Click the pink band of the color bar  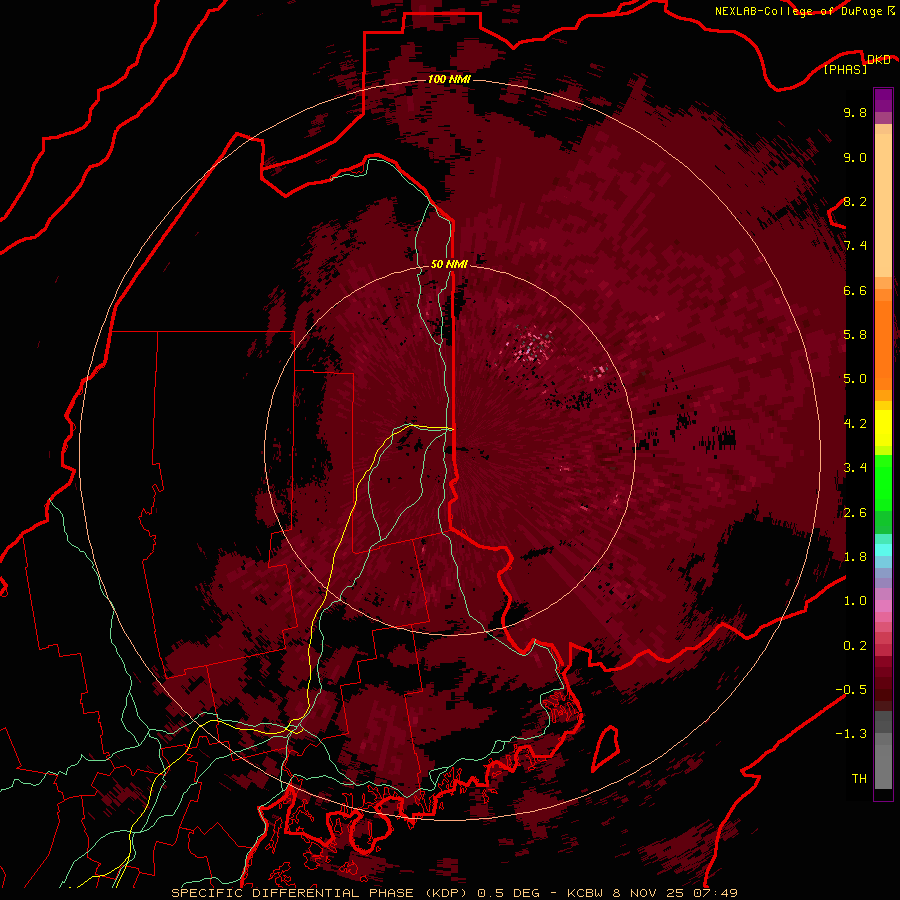883,606
